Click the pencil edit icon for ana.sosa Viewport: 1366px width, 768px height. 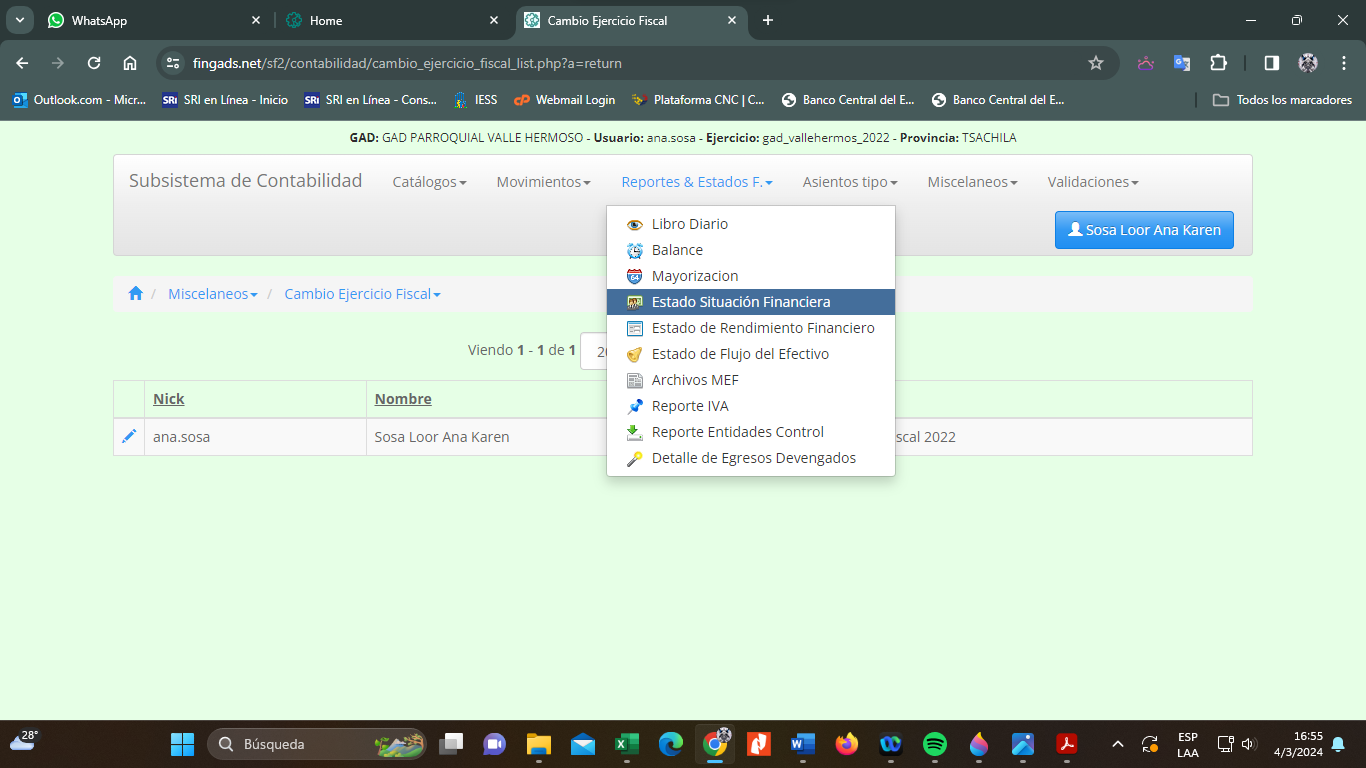coord(129,437)
